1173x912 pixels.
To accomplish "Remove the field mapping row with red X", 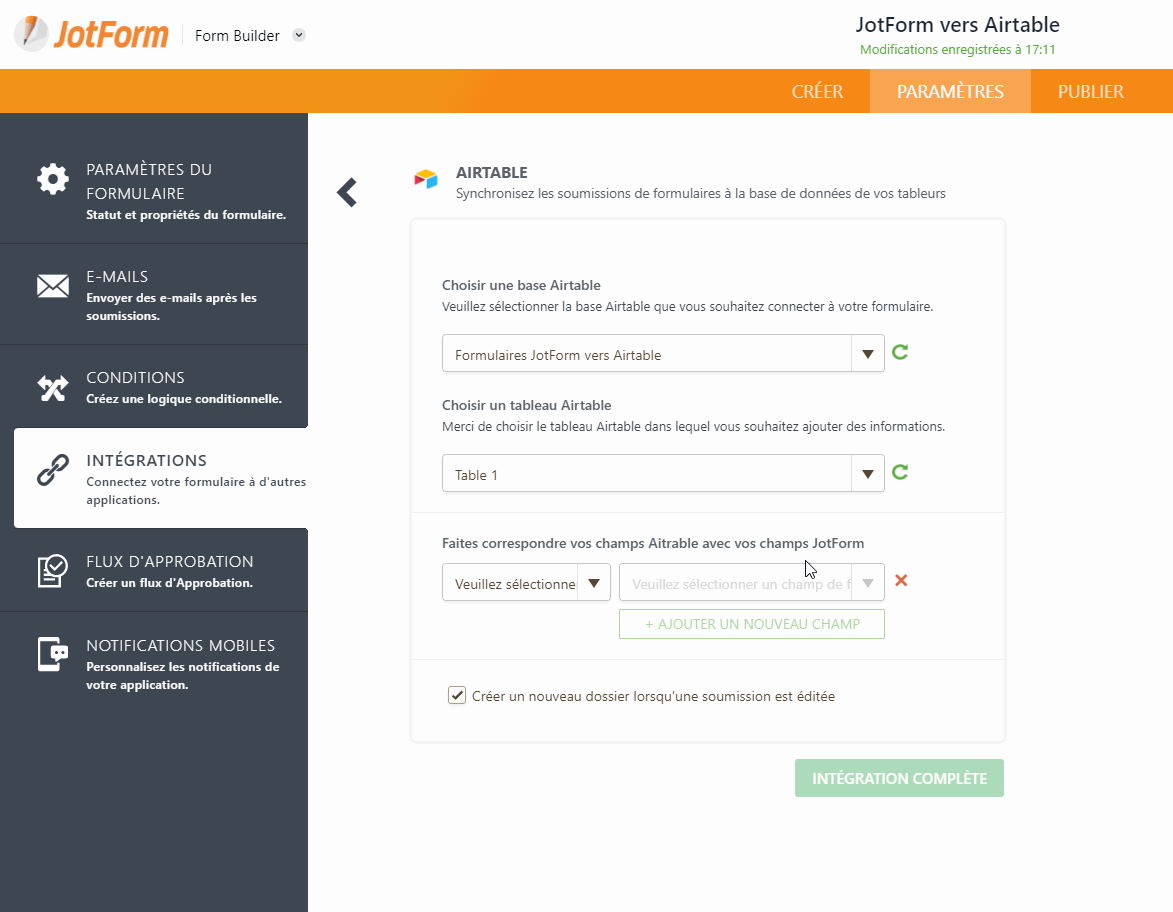I will [901, 581].
